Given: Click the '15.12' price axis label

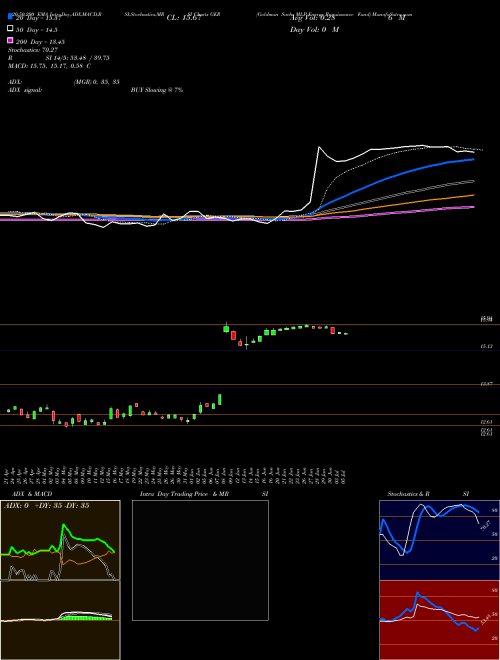Looking at the screenshot, I should pos(487,346).
